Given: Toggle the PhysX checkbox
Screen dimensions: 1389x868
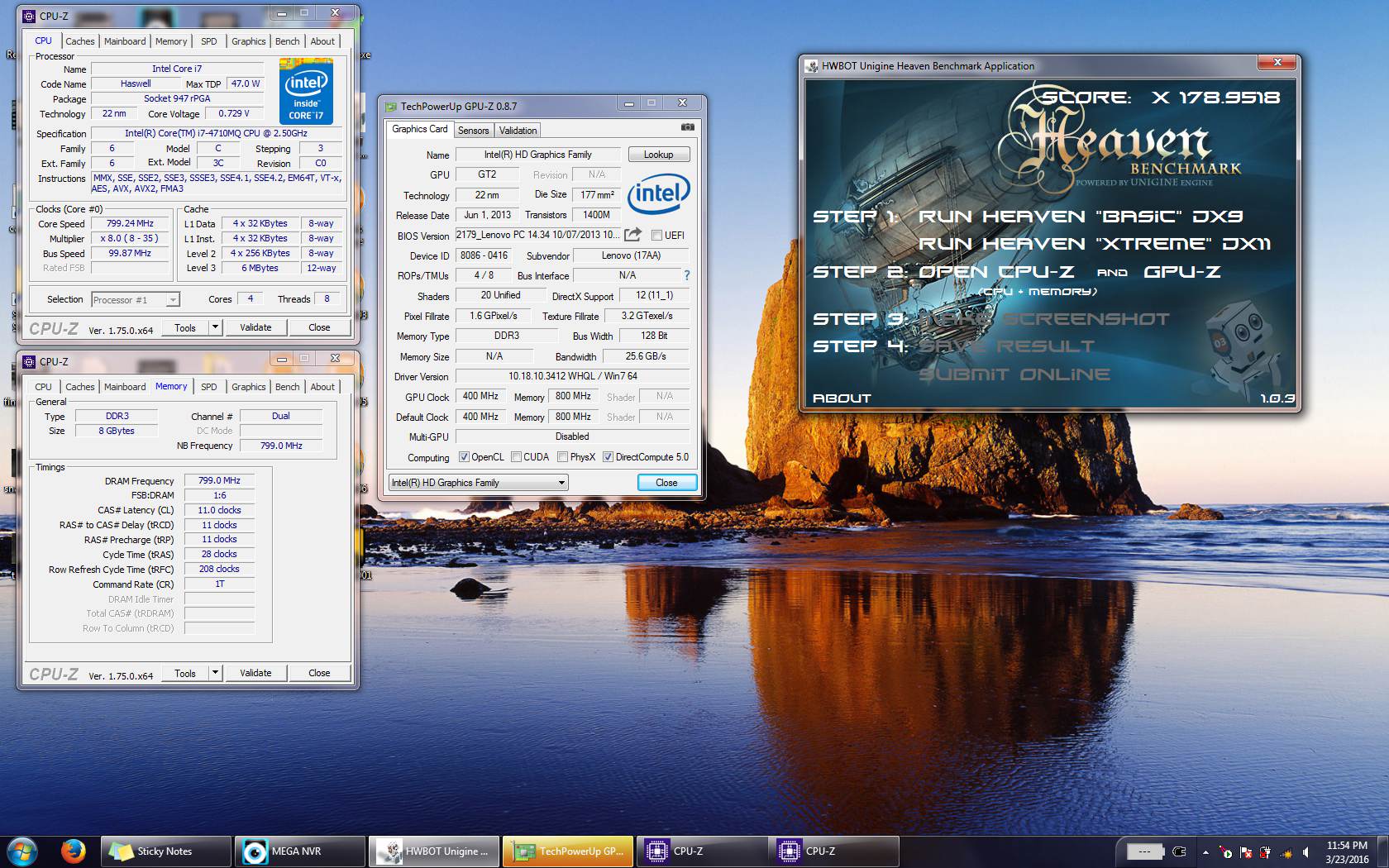Looking at the screenshot, I should point(562,456).
